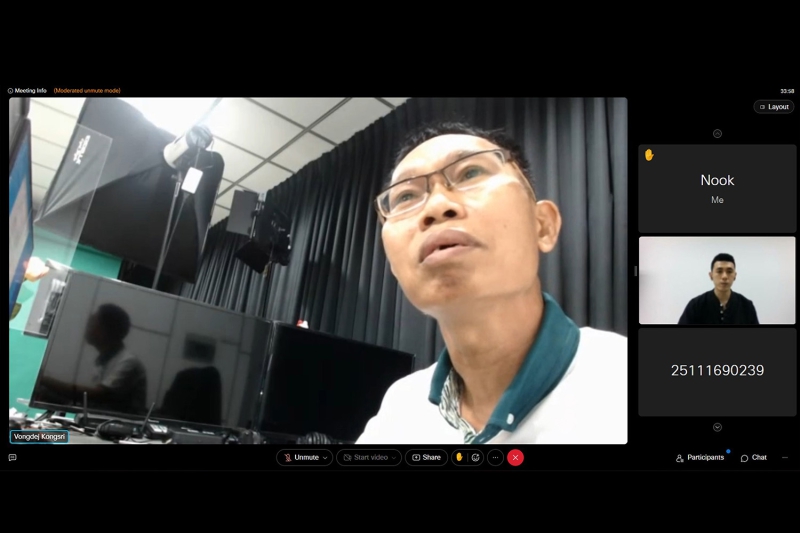
Task: Lower hand using the raise hand icon
Action: coord(459,457)
